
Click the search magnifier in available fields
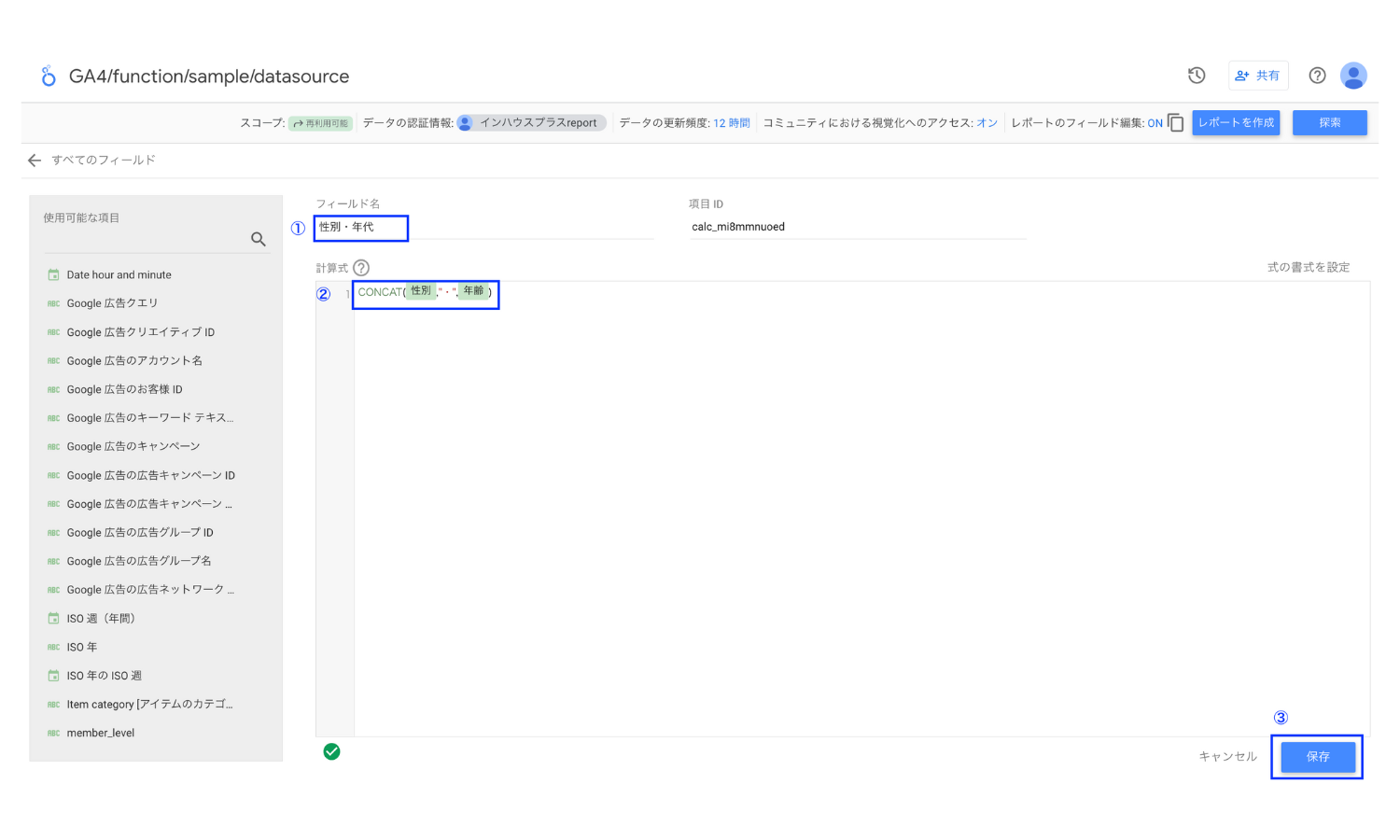pos(259,239)
